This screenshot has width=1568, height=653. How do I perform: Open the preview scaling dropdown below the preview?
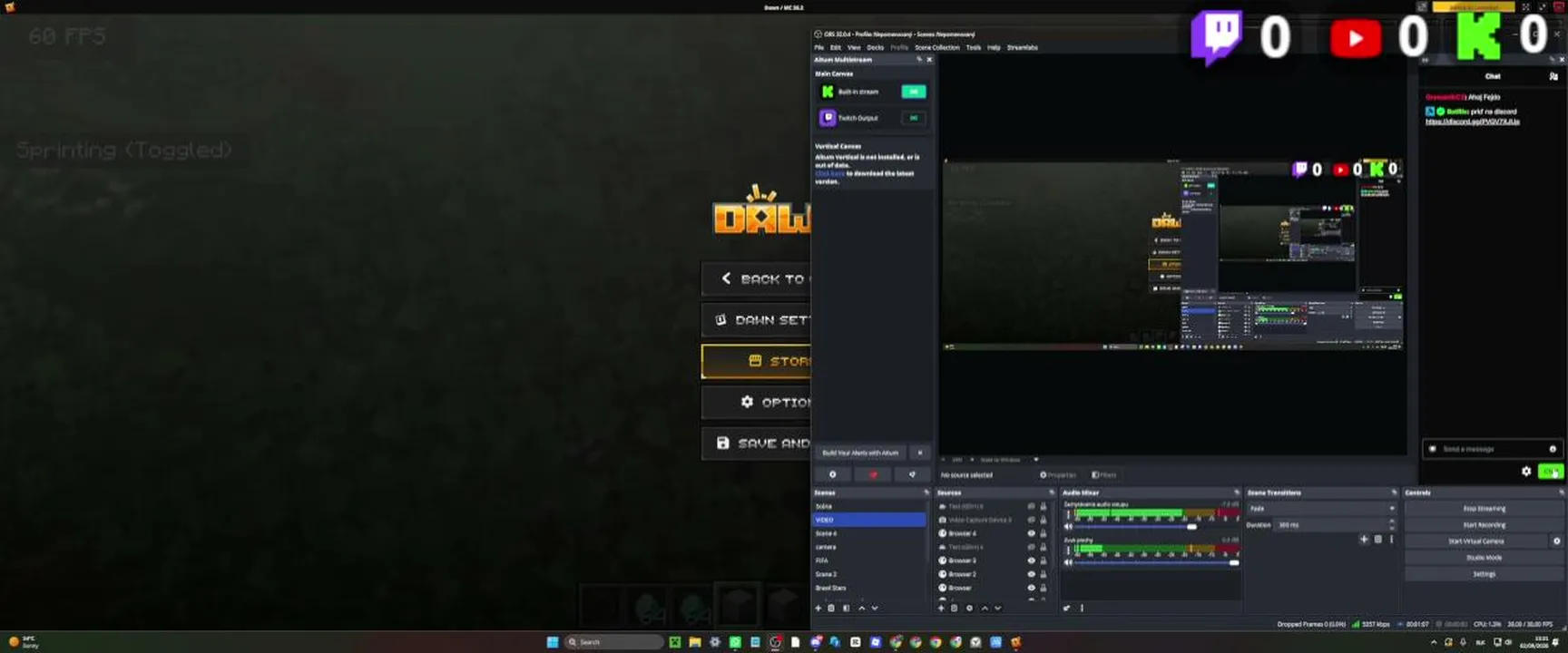click(1009, 460)
